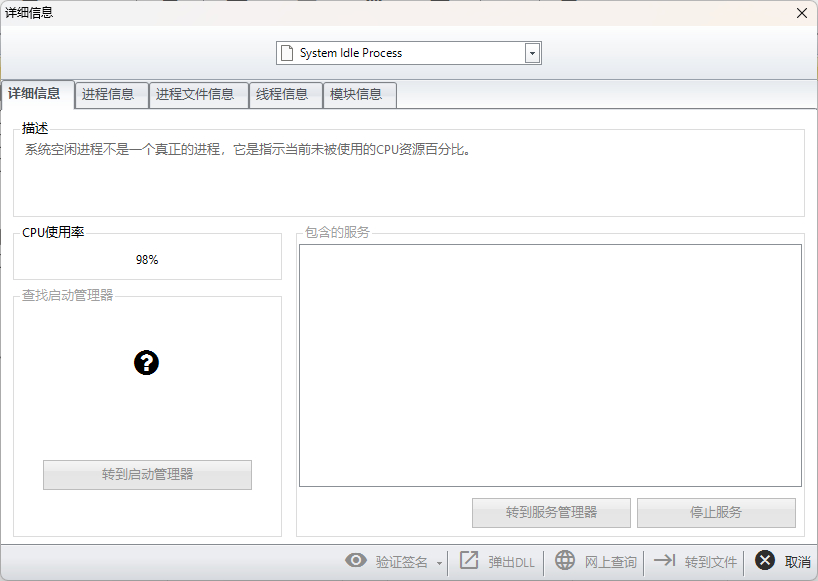
Task: Click the arrow icon for 转到文件
Action: click(x=665, y=560)
